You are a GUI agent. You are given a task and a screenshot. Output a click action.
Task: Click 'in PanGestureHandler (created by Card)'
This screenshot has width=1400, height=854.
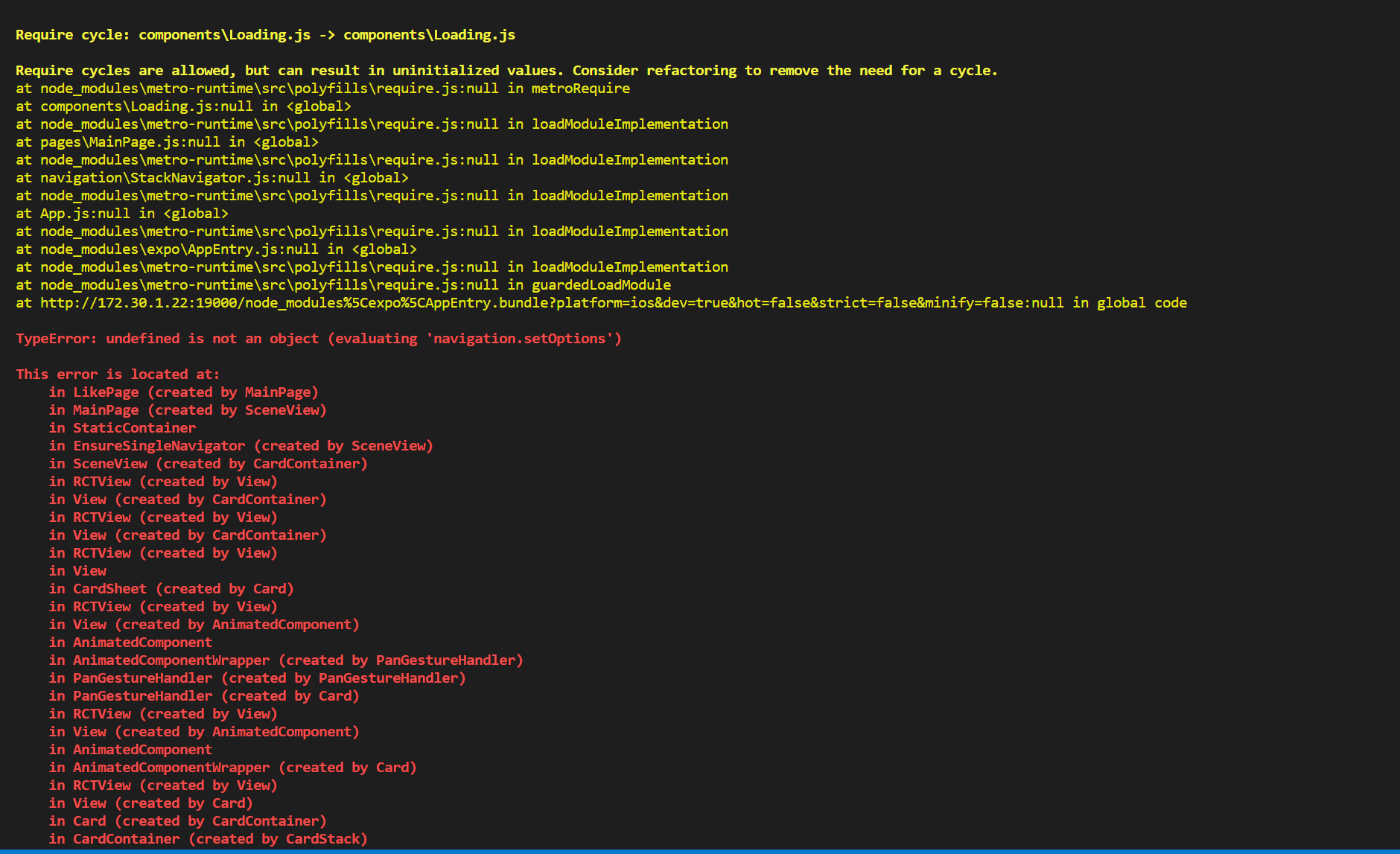(x=204, y=696)
